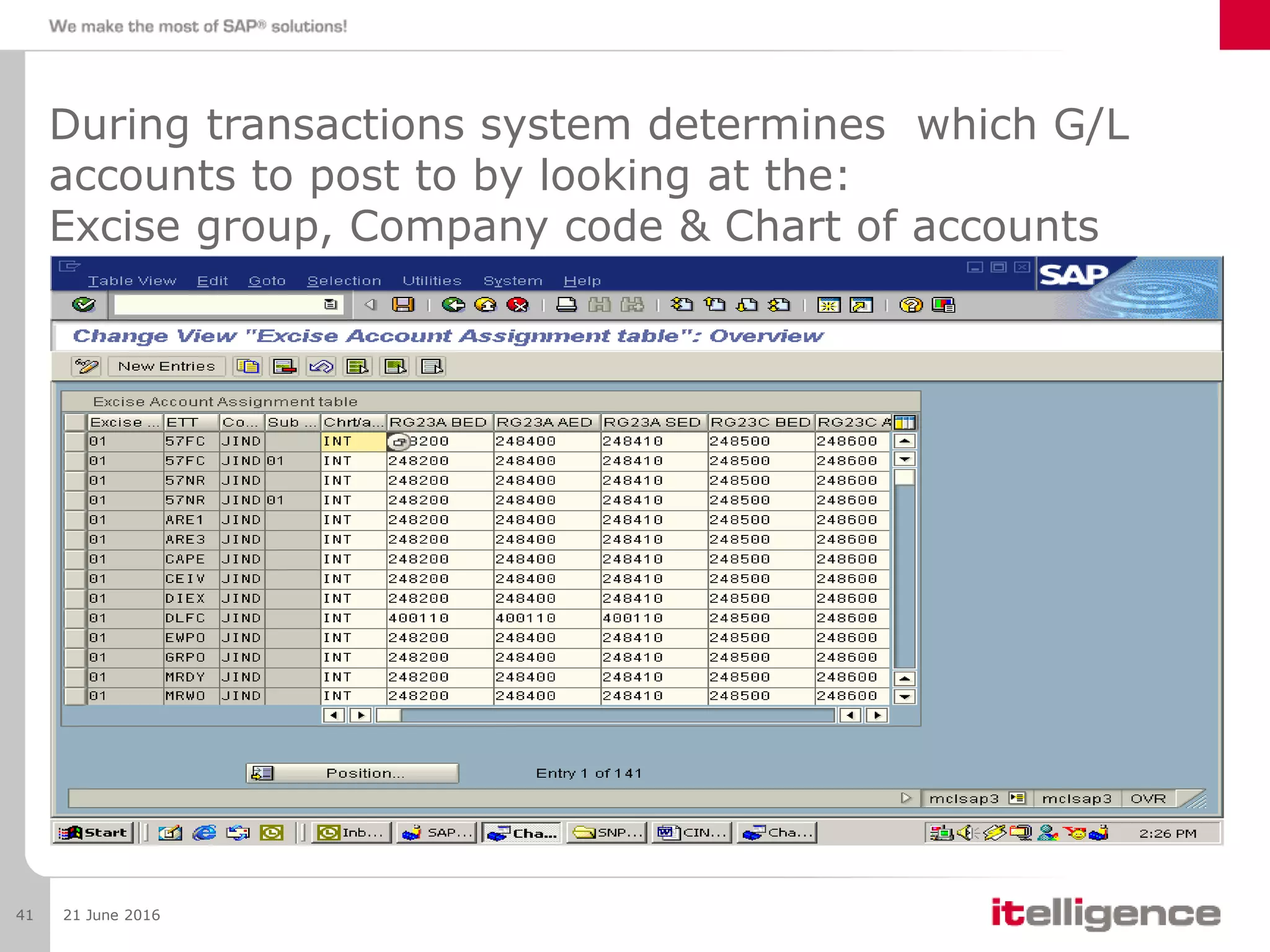Click the Select All icon

click(x=358, y=366)
